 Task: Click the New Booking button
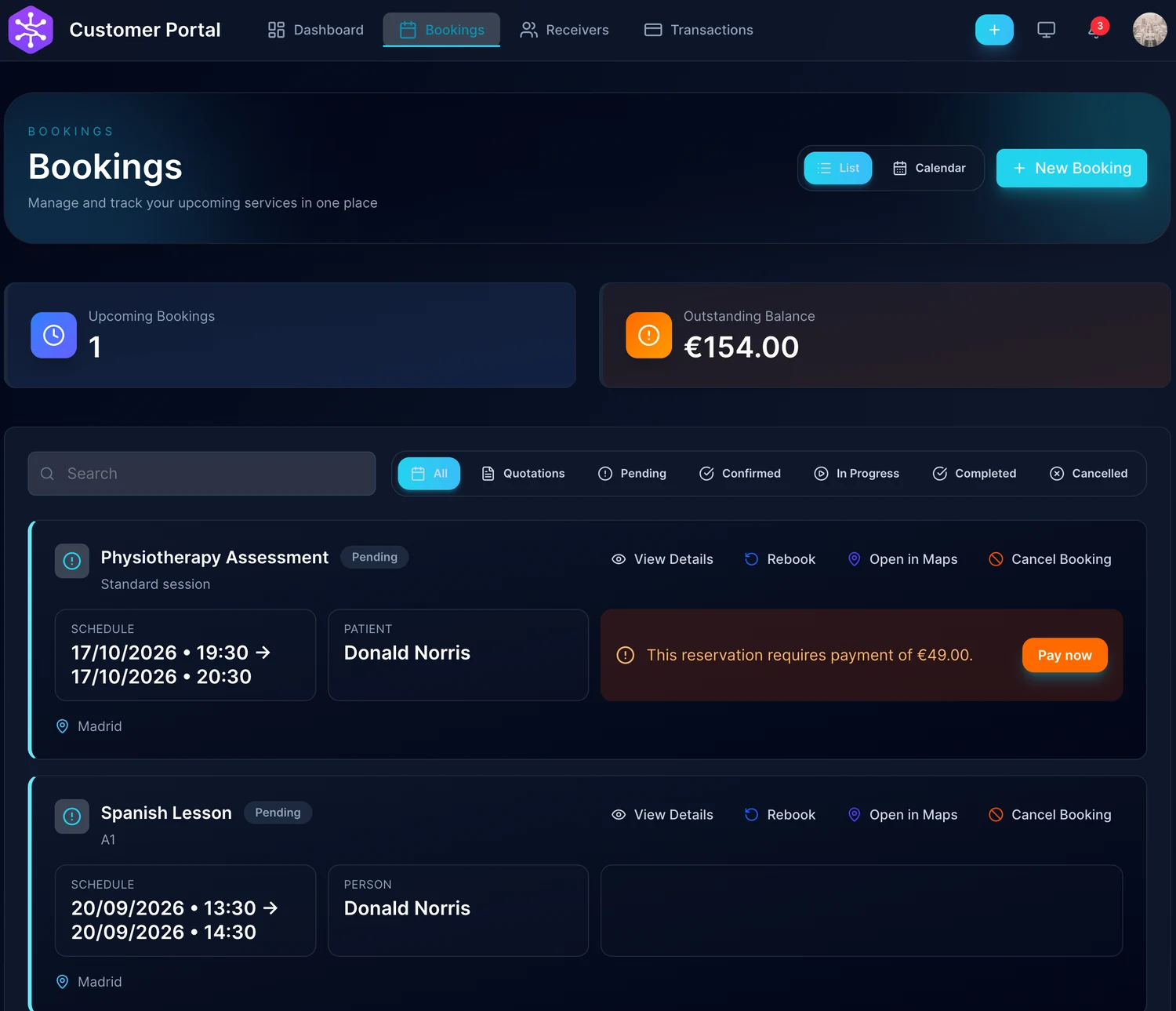click(x=1072, y=168)
